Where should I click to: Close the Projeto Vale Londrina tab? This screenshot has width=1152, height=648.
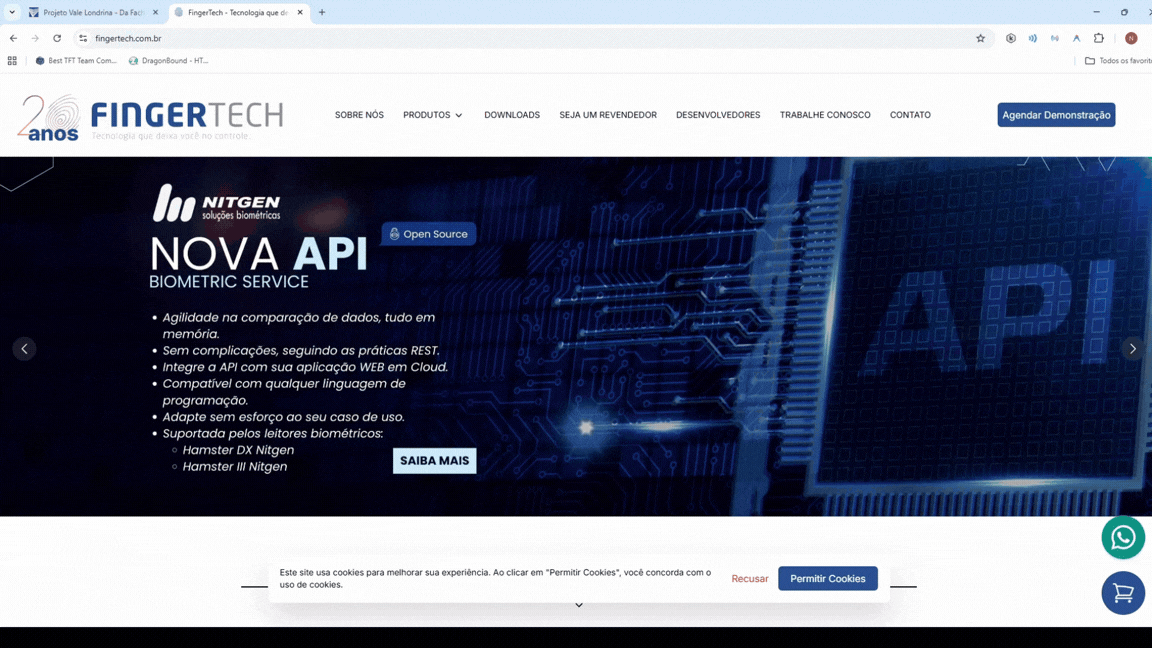click(x=155, y=12)
